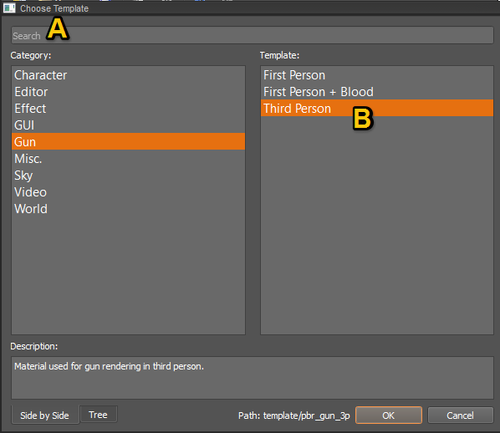Click the template path text
This screenshot has height=433, width=500.
[x=294, y=416]
